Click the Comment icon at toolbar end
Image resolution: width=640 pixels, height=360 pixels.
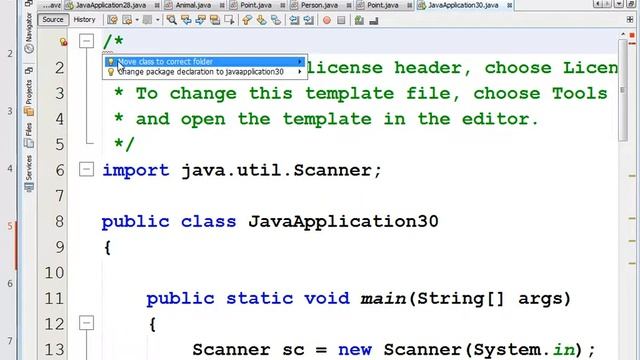373,20
